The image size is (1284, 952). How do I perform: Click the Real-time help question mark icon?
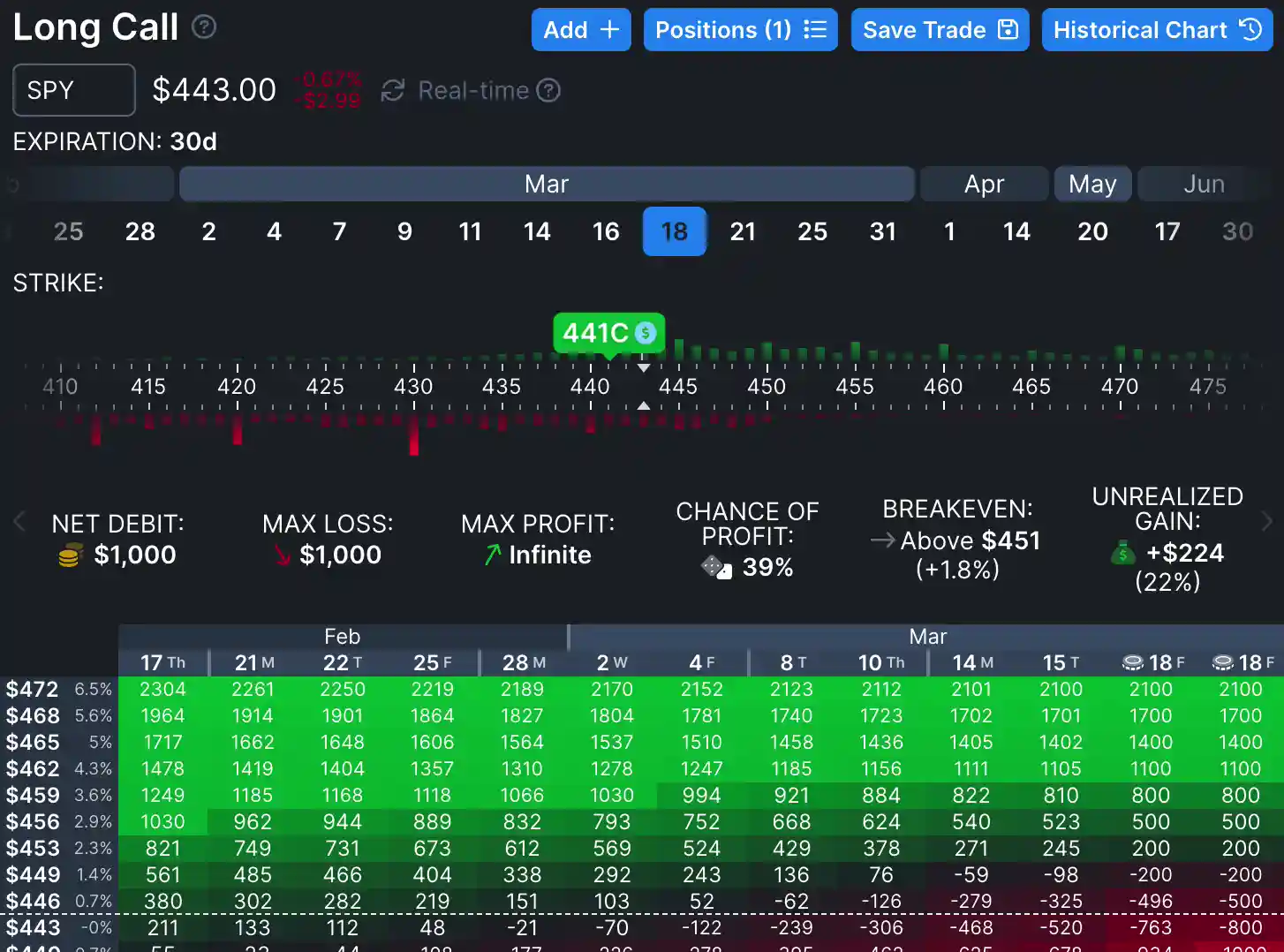(x=548, y=90)
